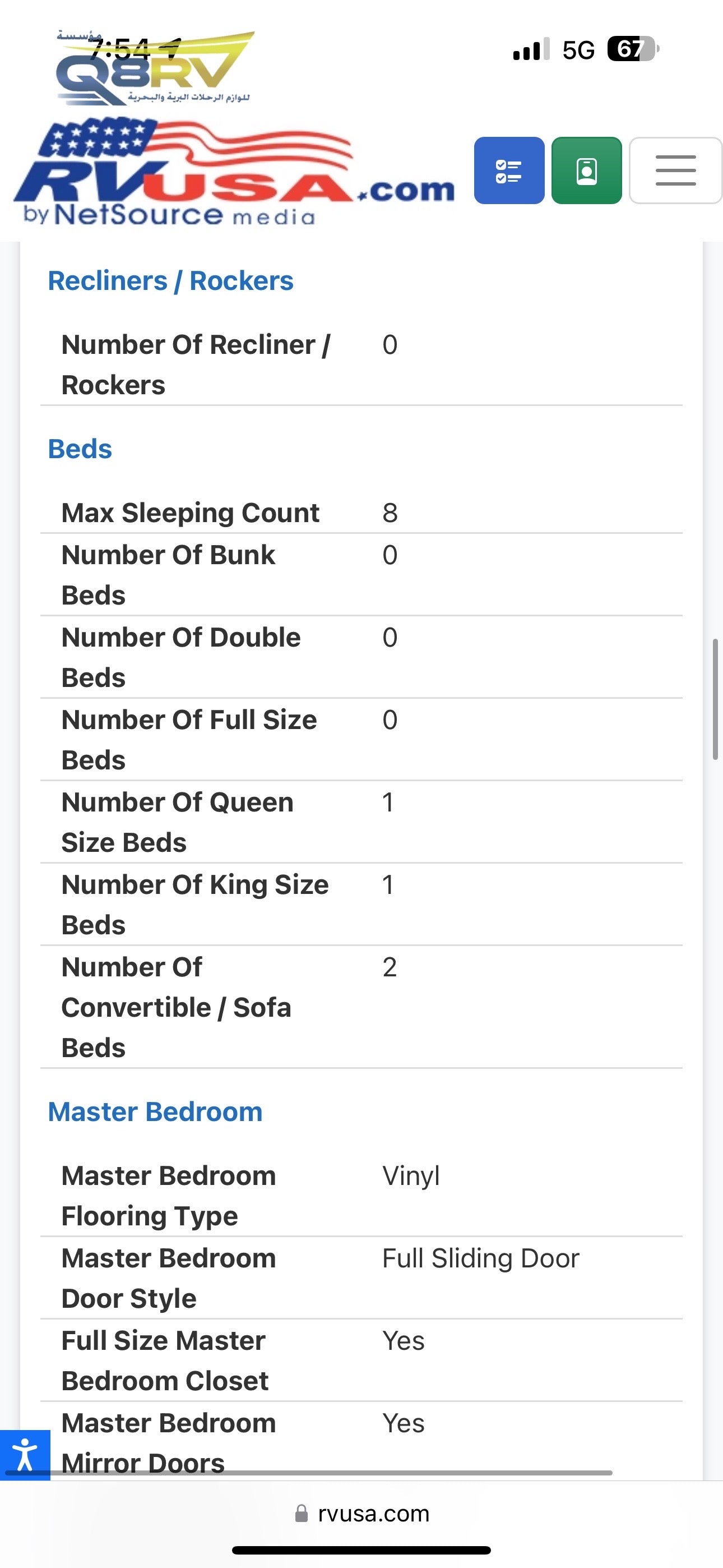Select the Number Of King Size Beds row
The width and height of the screenshot is (723, 1568).
pyautogui.click(x=361, y=904)
